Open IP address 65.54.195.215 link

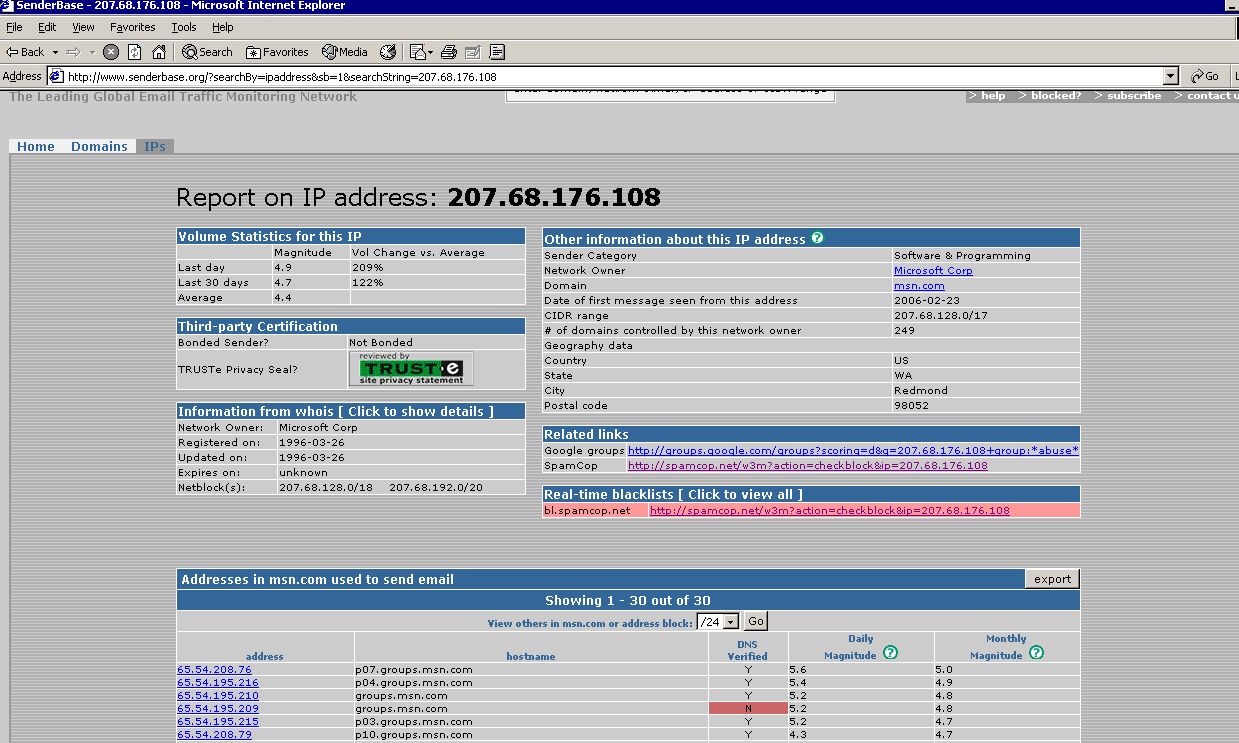[x=218, y=721]
